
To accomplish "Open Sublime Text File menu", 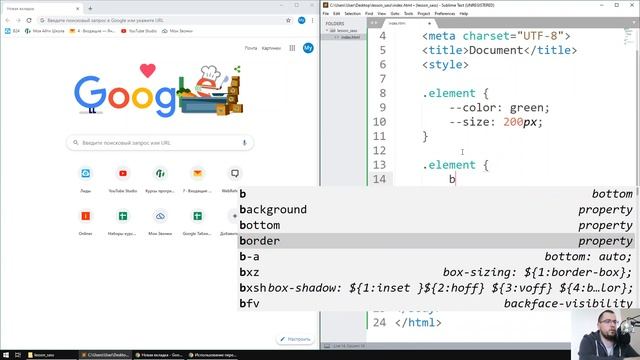I will [x=326, y=14].
